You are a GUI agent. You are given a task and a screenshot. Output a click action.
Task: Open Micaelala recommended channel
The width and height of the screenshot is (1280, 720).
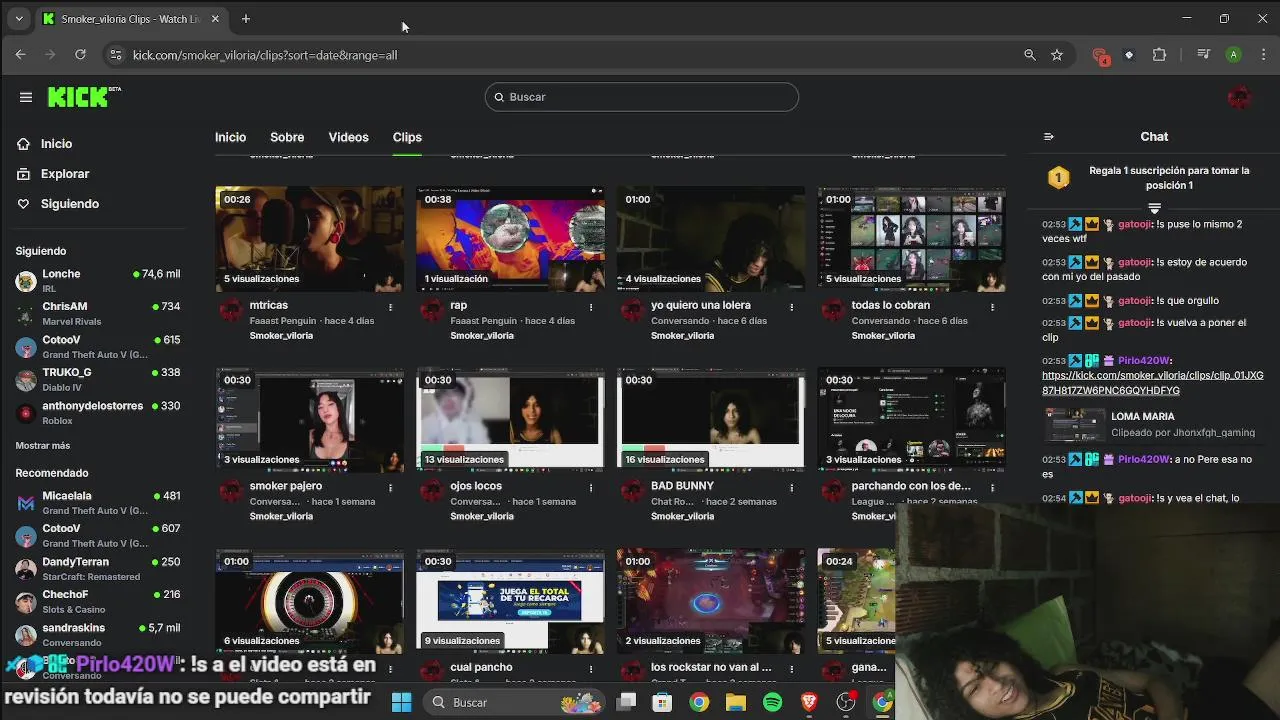point(97,503)
